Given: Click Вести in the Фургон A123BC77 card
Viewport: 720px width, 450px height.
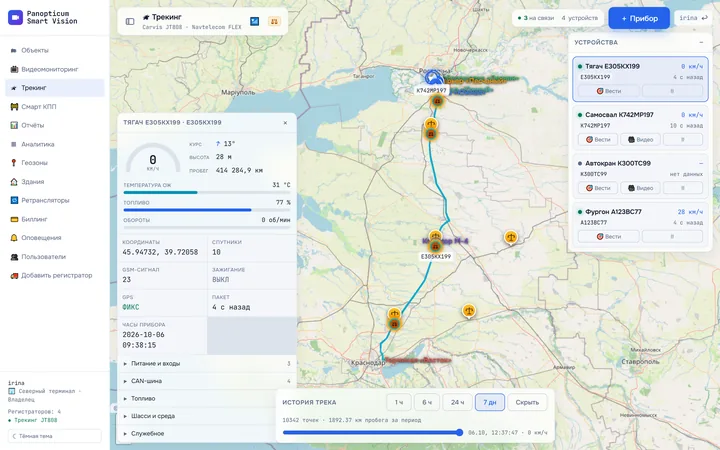Looking at the screenshot, I should (608, 236).
